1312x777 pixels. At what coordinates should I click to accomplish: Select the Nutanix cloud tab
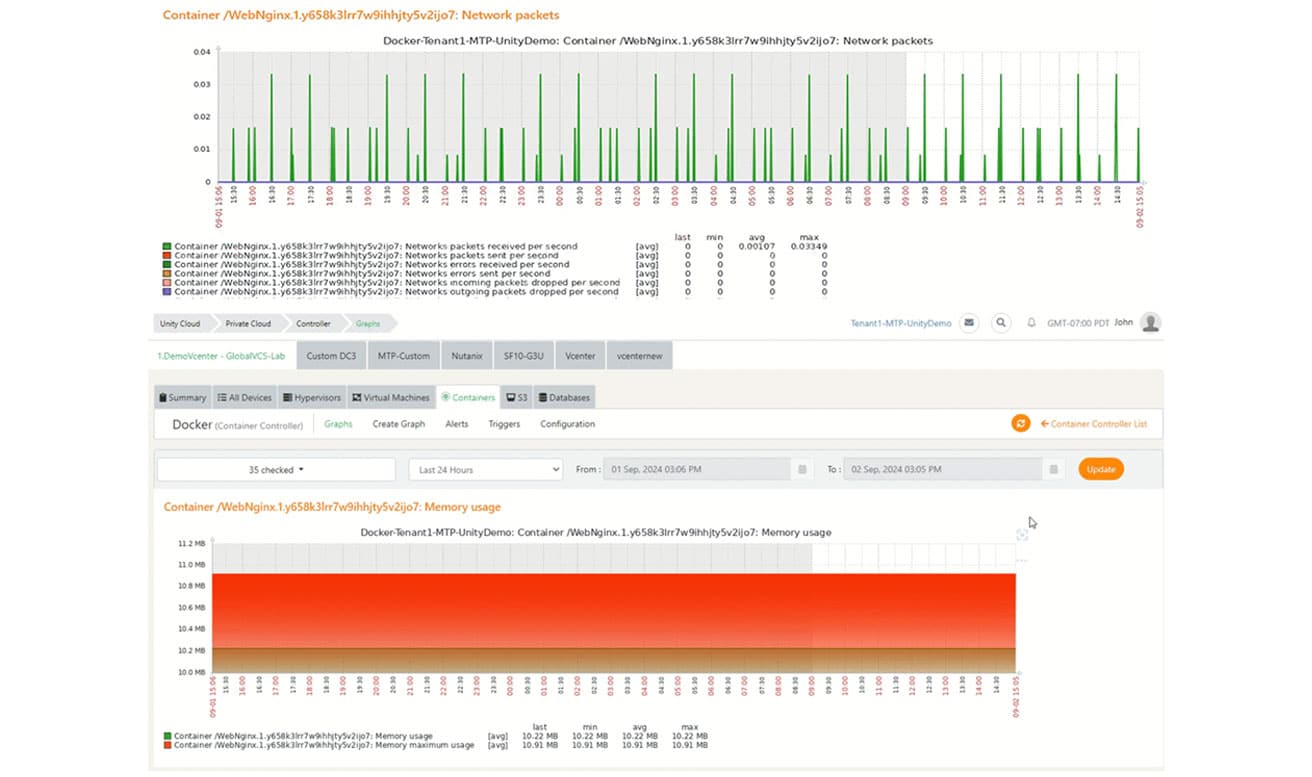pyautogui.click(x=466, y=355)
